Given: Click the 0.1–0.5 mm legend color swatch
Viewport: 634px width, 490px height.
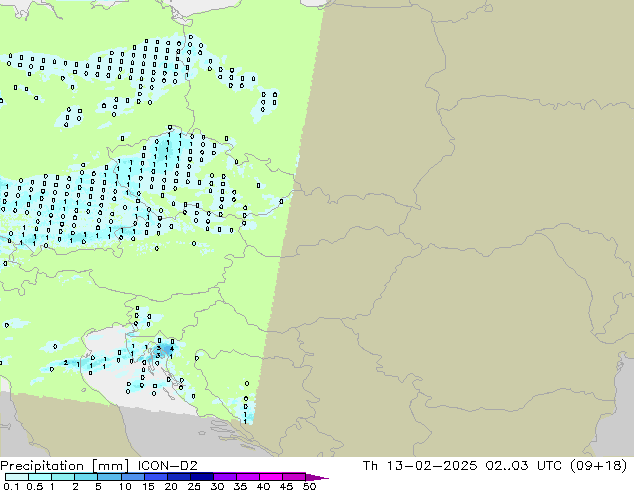Looking at the screenshot, I should click(17, 477).
